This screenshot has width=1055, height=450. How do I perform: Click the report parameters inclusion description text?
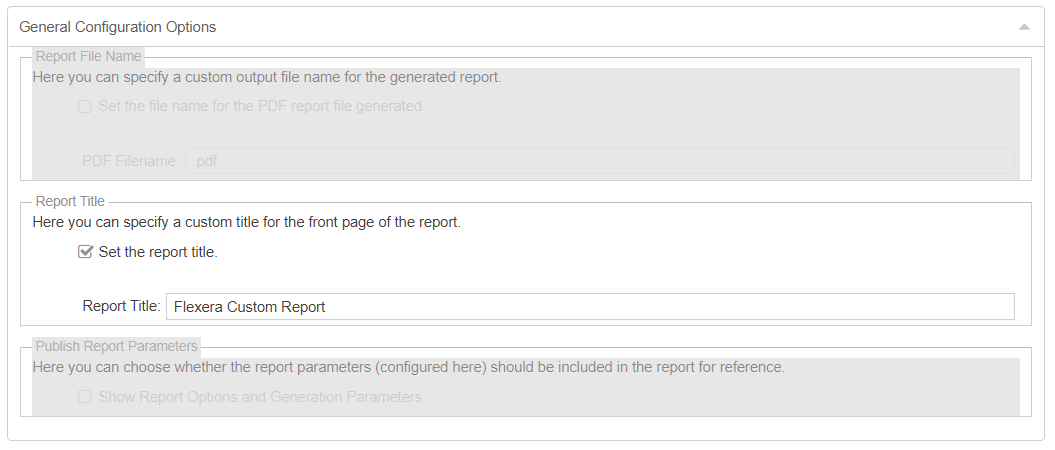point(408,367)
